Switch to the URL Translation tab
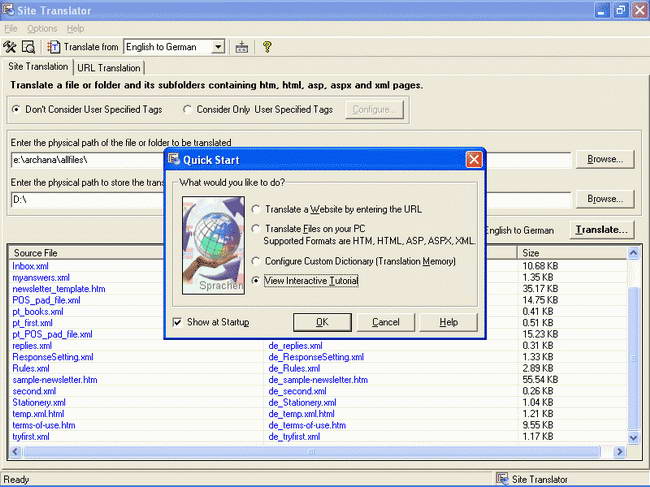This screenshot has height=487, width=650. click(109, 68)
